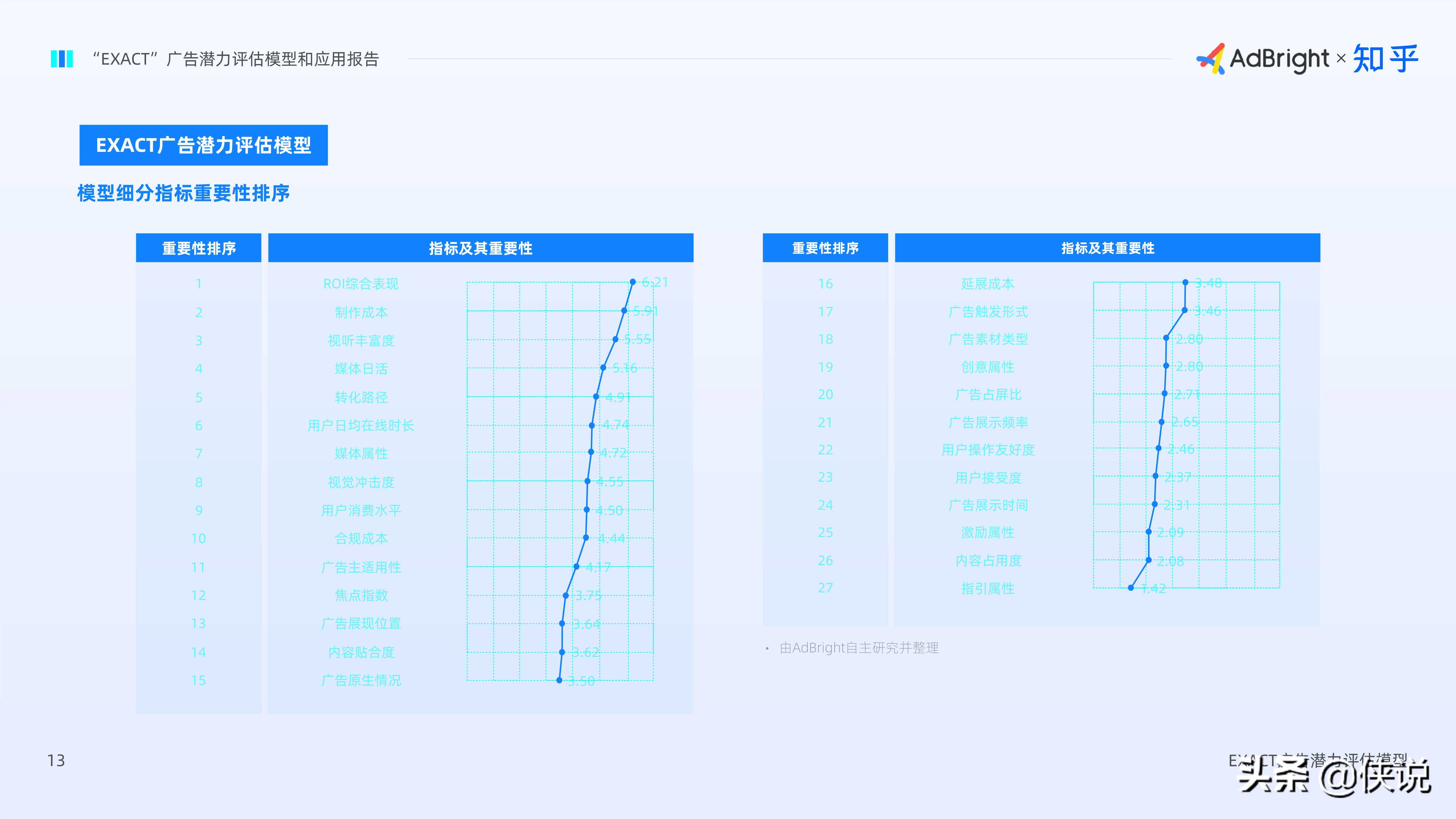Click the three-bar icon beside the report title
Viewport: 1456px width, 819px height.
(x=62, y=59)
